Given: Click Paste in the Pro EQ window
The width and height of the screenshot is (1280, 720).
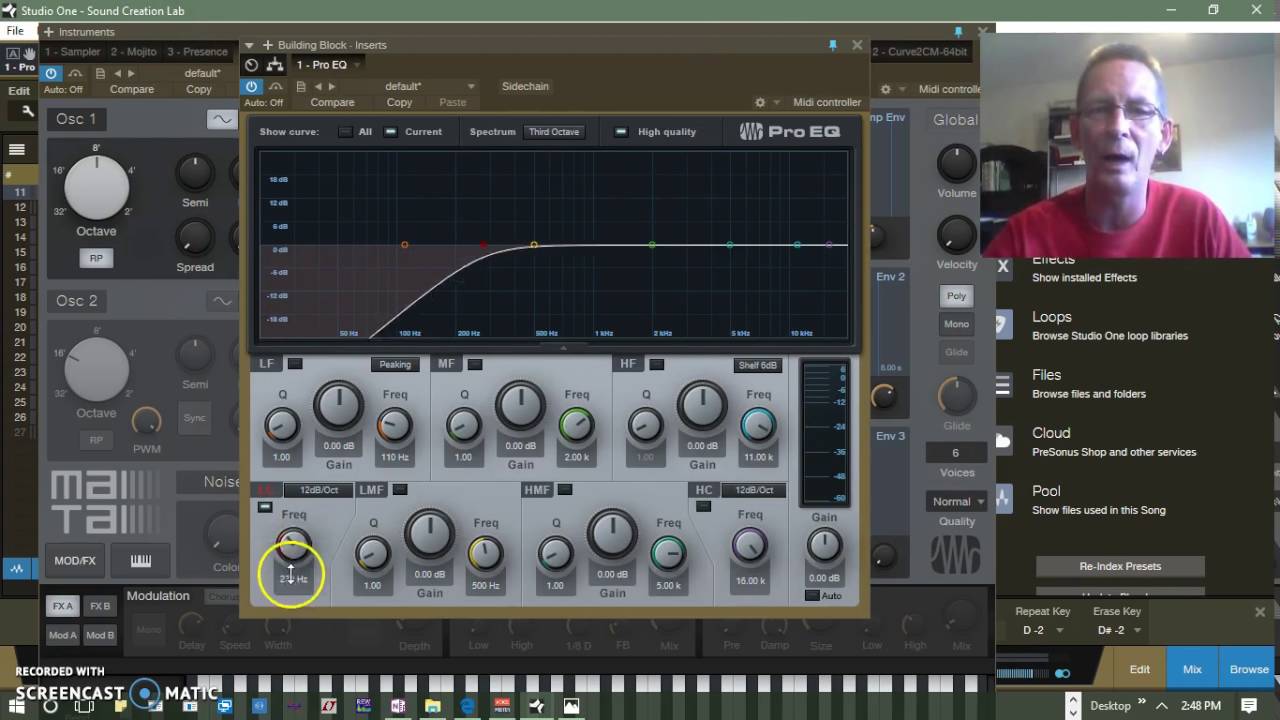Looking at the screenshot, I should point(453,102).
